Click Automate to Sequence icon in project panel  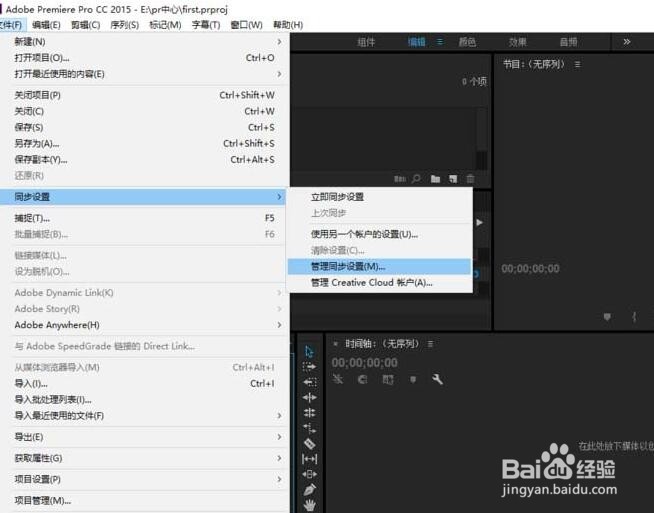click(x=400, y=179)
